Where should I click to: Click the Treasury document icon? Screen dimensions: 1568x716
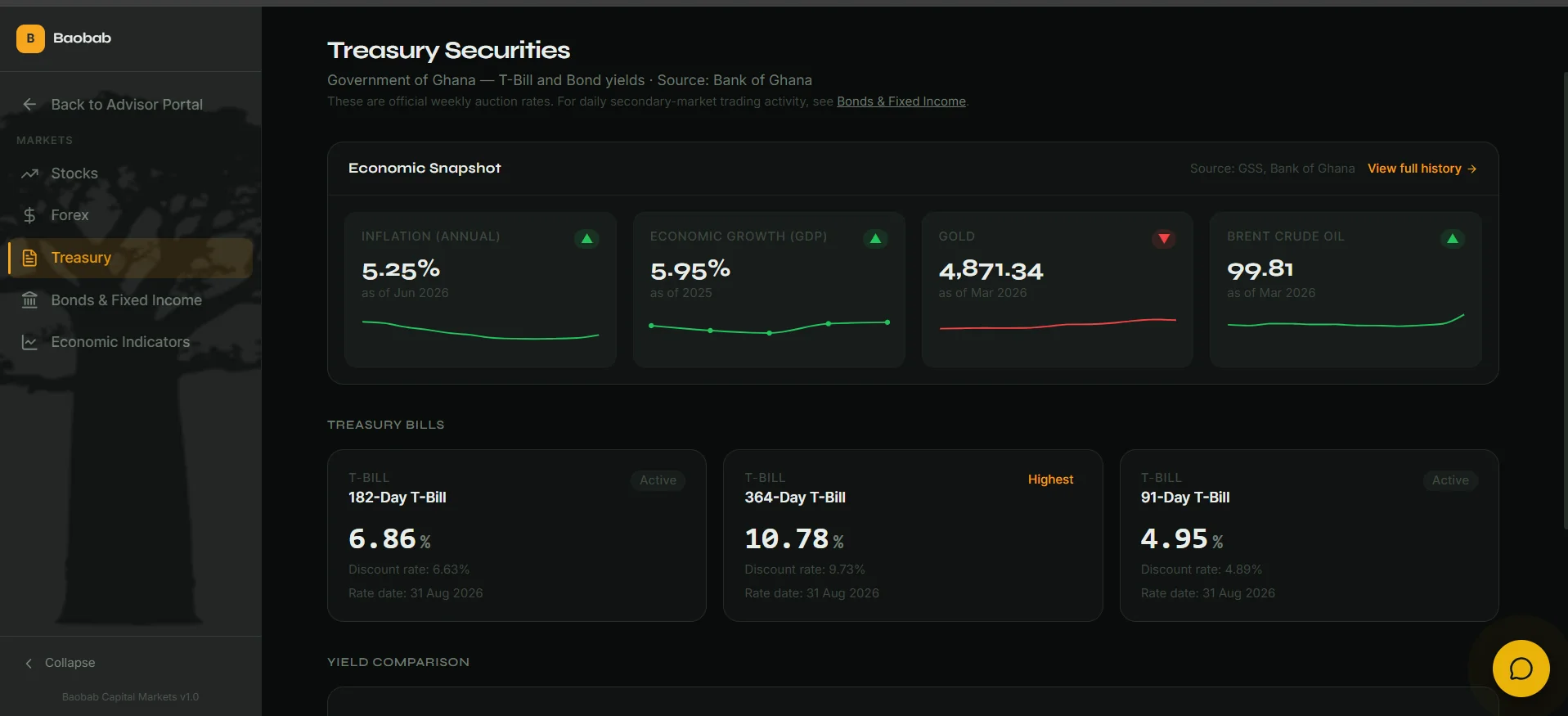click(x=29, y=258)
